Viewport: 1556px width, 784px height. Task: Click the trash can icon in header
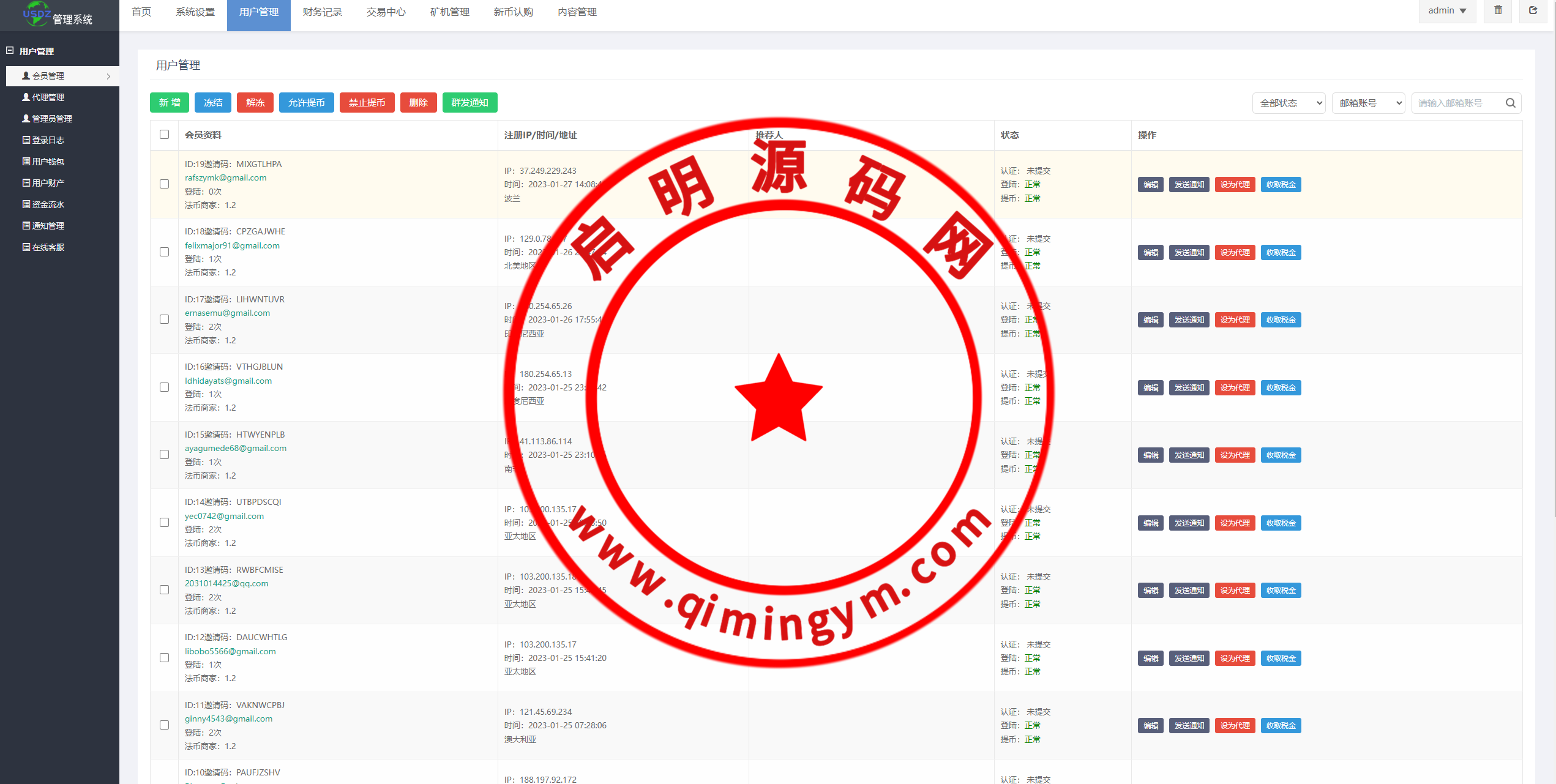[x=1498, y=10]
